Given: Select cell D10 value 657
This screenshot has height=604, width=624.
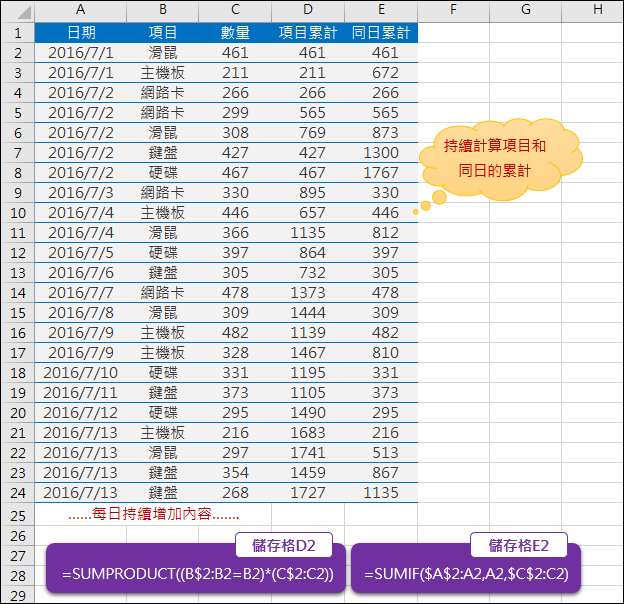Looking at the screenshot, I should (x=308, y=213).
